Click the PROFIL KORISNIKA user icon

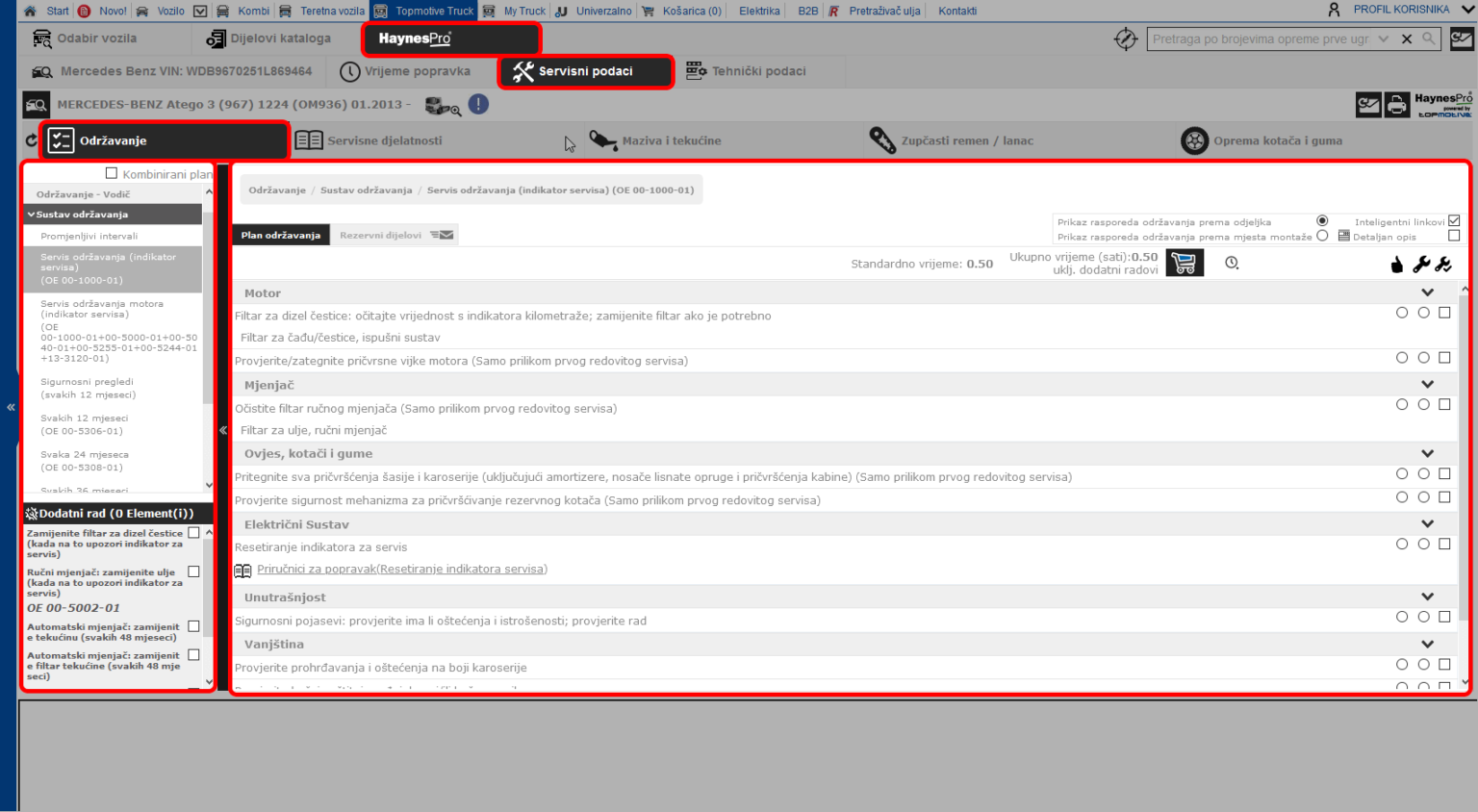1334,10
